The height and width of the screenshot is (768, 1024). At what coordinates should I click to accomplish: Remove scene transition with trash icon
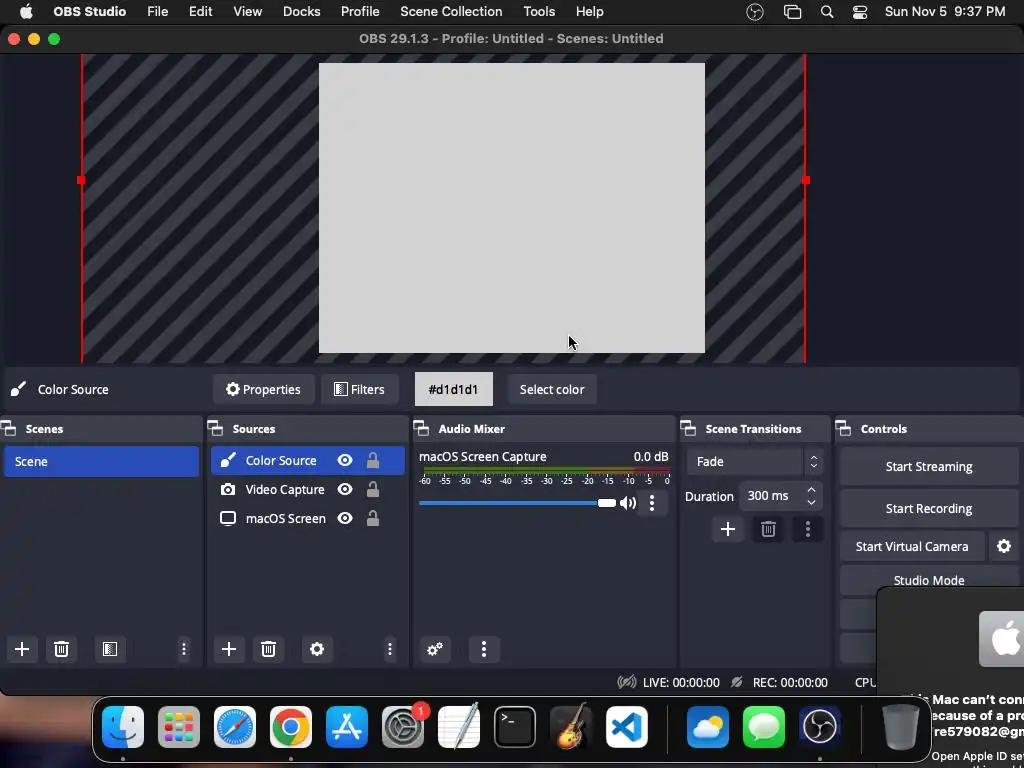pyautogui.click(x=768, y=529)
